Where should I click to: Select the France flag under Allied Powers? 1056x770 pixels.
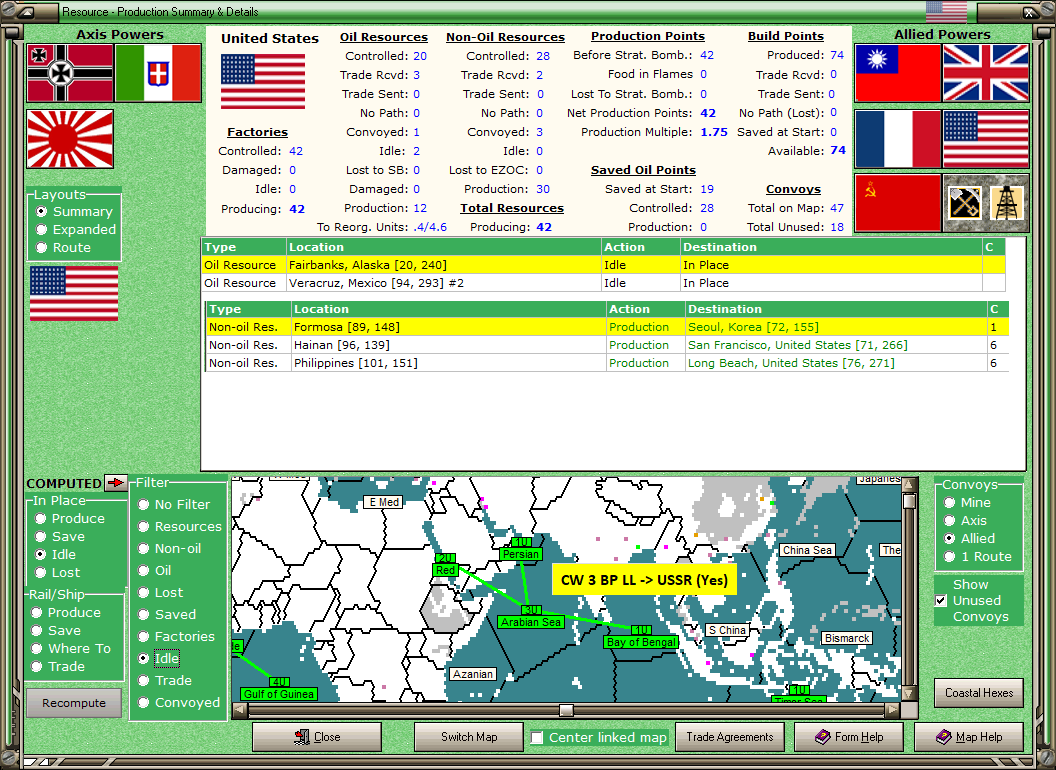click(898, 139)
